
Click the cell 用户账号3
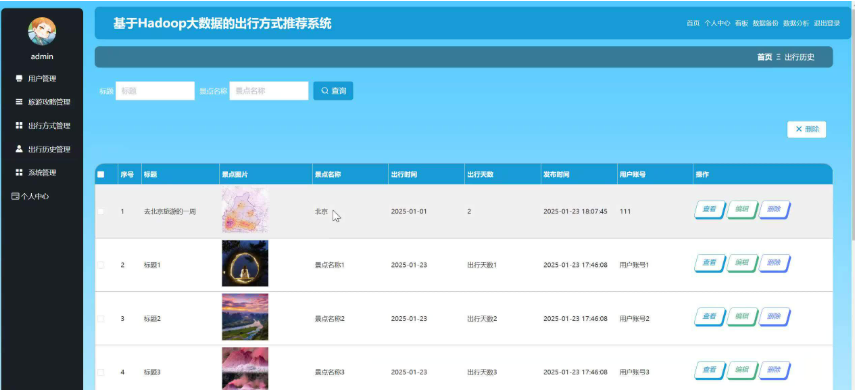coord(635,372)
